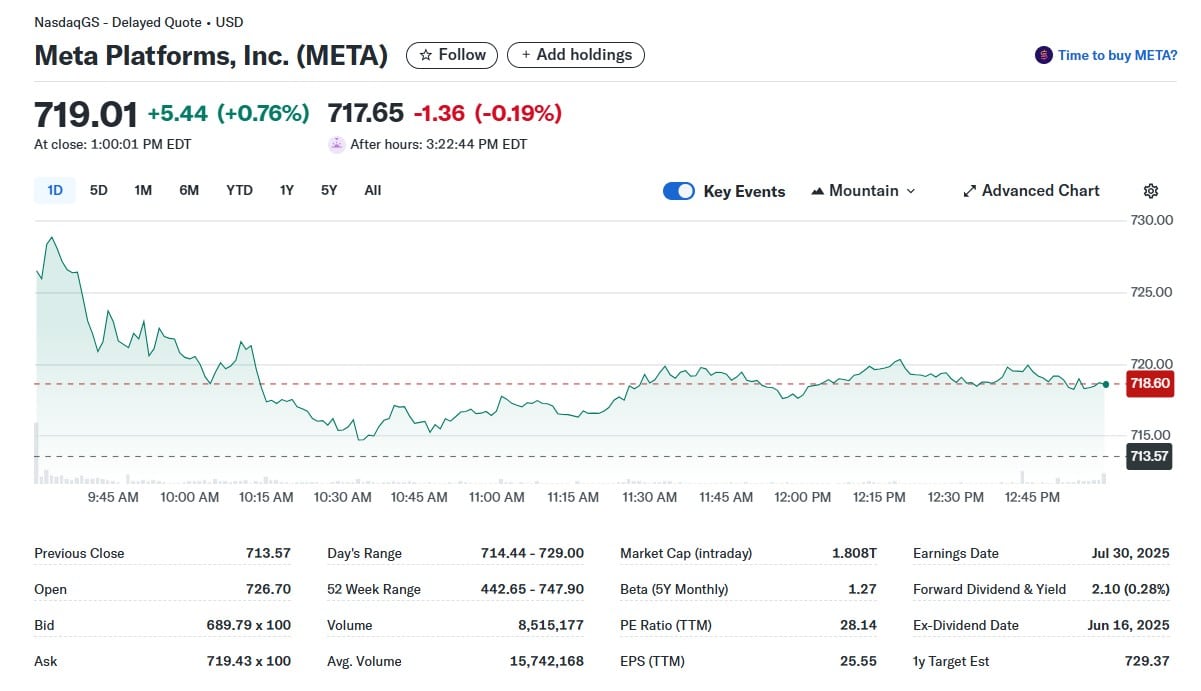
Task: Click the after-hours moon icon
Action: click(337, 144)
